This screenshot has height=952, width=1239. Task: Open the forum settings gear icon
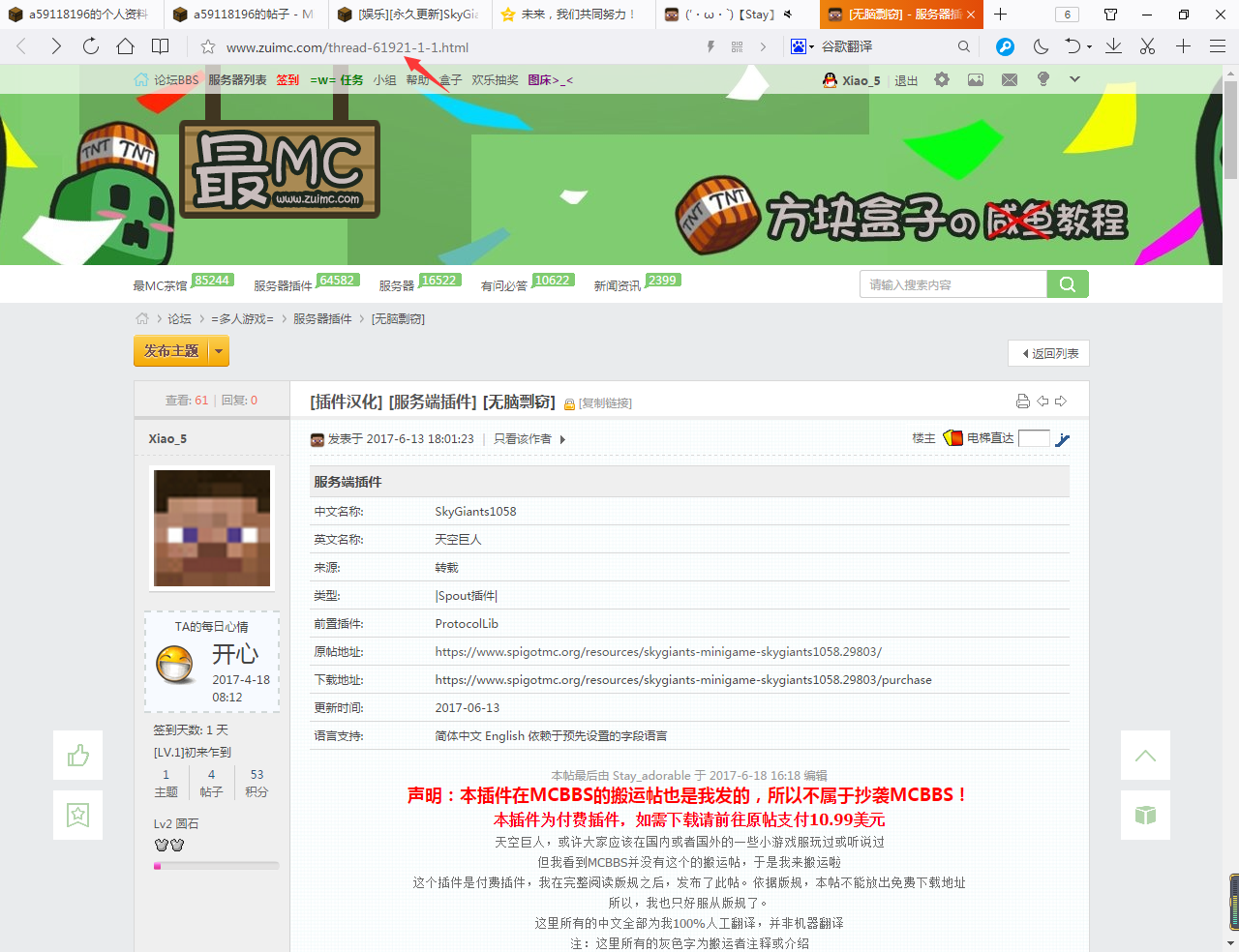(x=942, y=79)
